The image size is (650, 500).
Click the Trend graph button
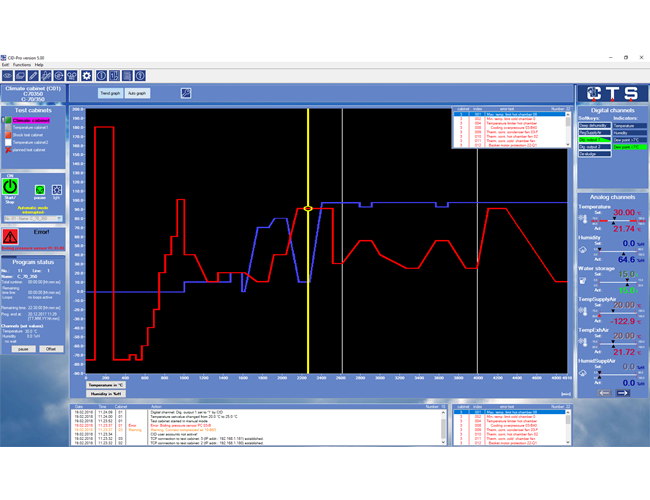point(111,93)
